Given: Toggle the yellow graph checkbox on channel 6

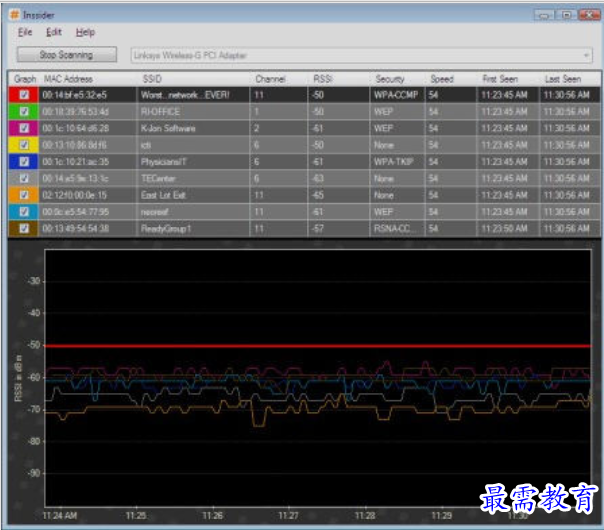Looking at the screenshot, I should click(24, 144).
